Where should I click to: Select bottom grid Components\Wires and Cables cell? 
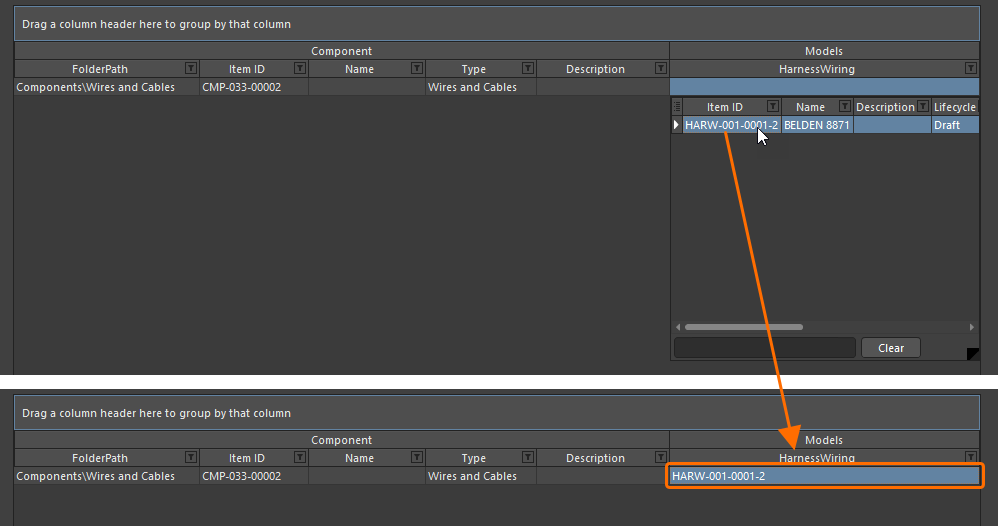point(107,476)
